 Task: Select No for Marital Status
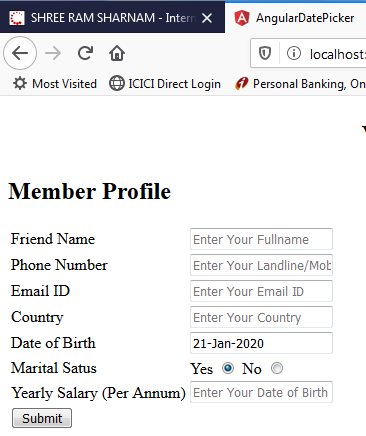tap(277, 368)
